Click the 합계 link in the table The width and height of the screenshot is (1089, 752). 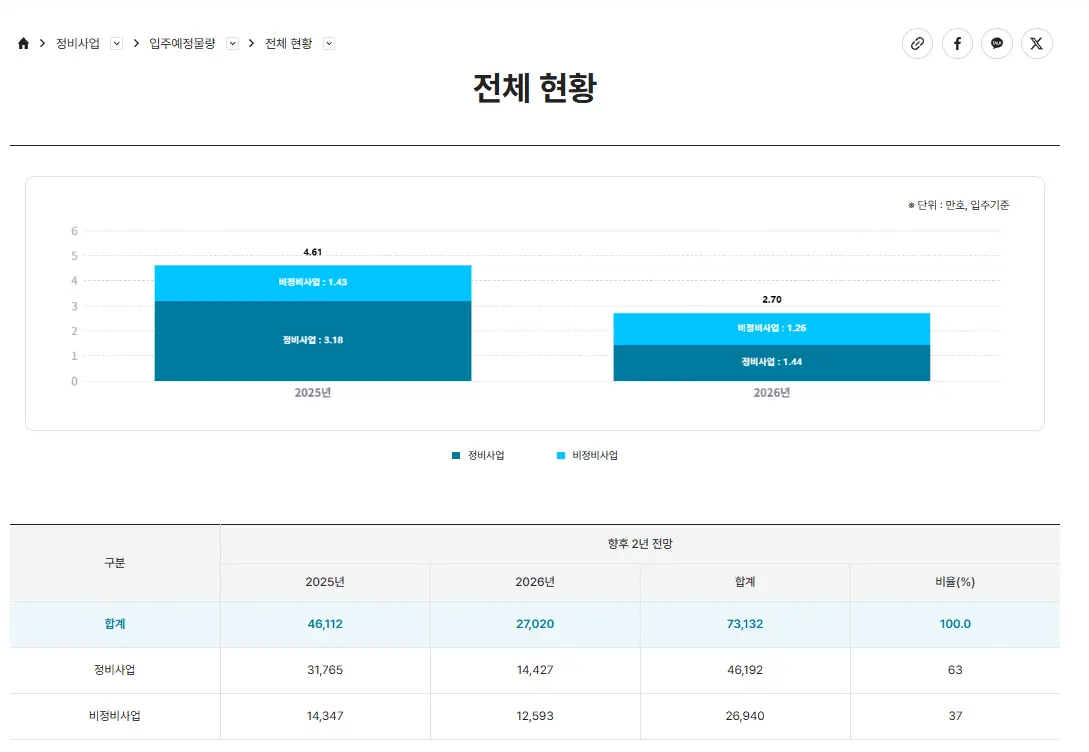[113, 624]
